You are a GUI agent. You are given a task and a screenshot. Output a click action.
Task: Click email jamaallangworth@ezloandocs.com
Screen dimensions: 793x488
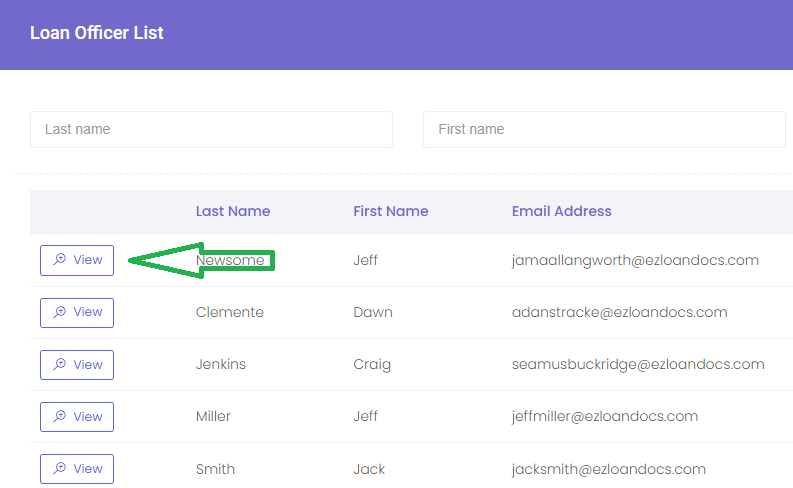[635, 260]
